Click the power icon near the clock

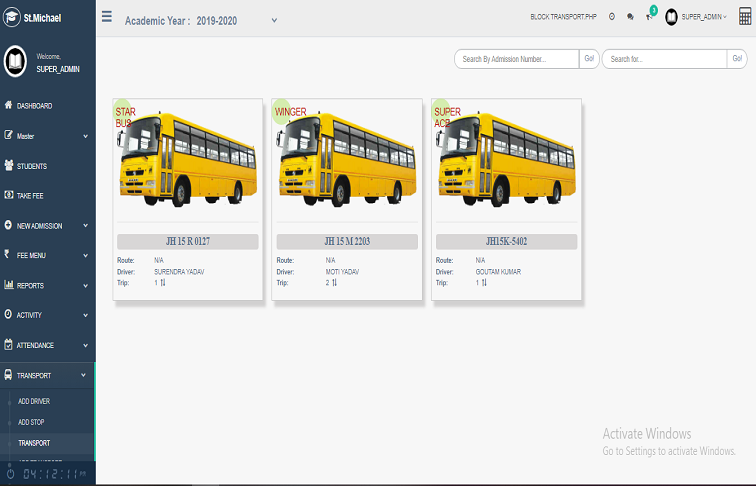pyautogui.click(x=10, y=474)
